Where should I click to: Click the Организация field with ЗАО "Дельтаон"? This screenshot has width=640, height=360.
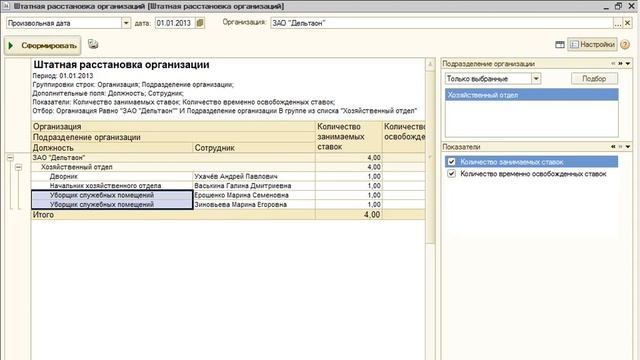coord(442,23)
